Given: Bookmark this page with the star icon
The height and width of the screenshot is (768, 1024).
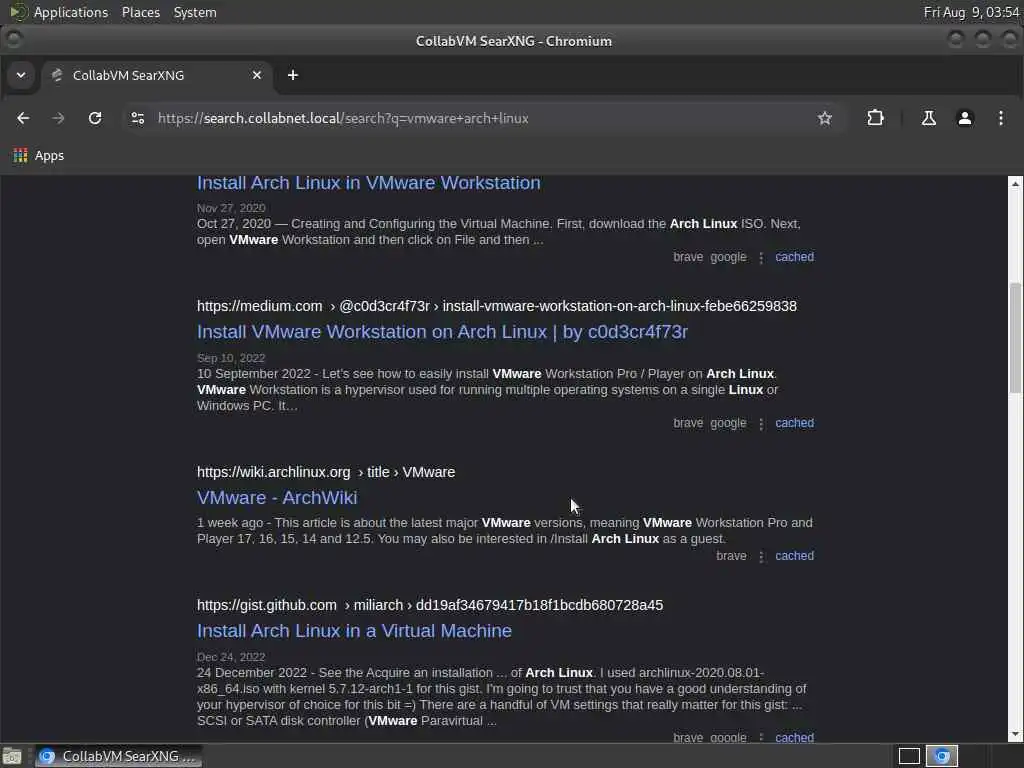Looking at the screenshot, I should click(x=825, y=118).
